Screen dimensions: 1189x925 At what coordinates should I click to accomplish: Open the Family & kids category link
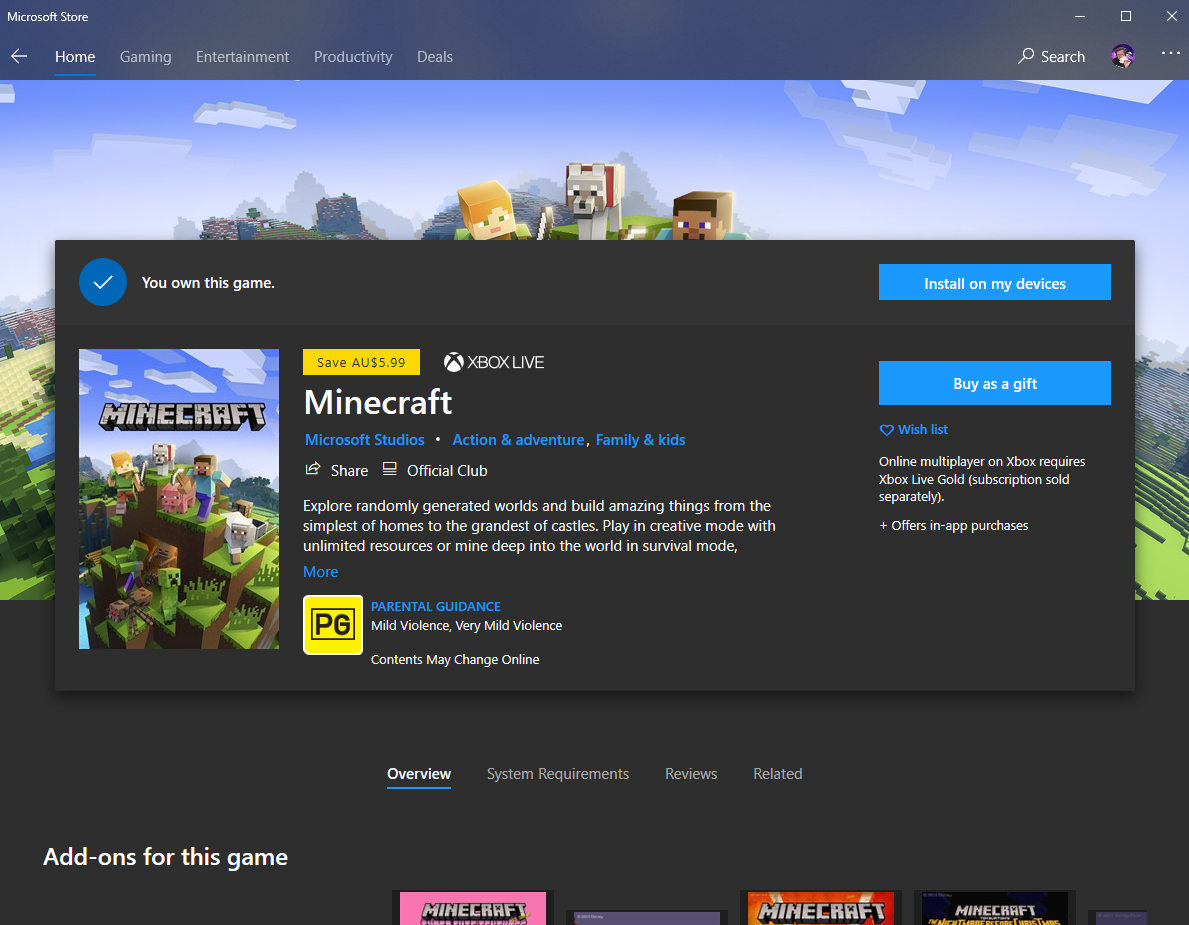(640, 440)
